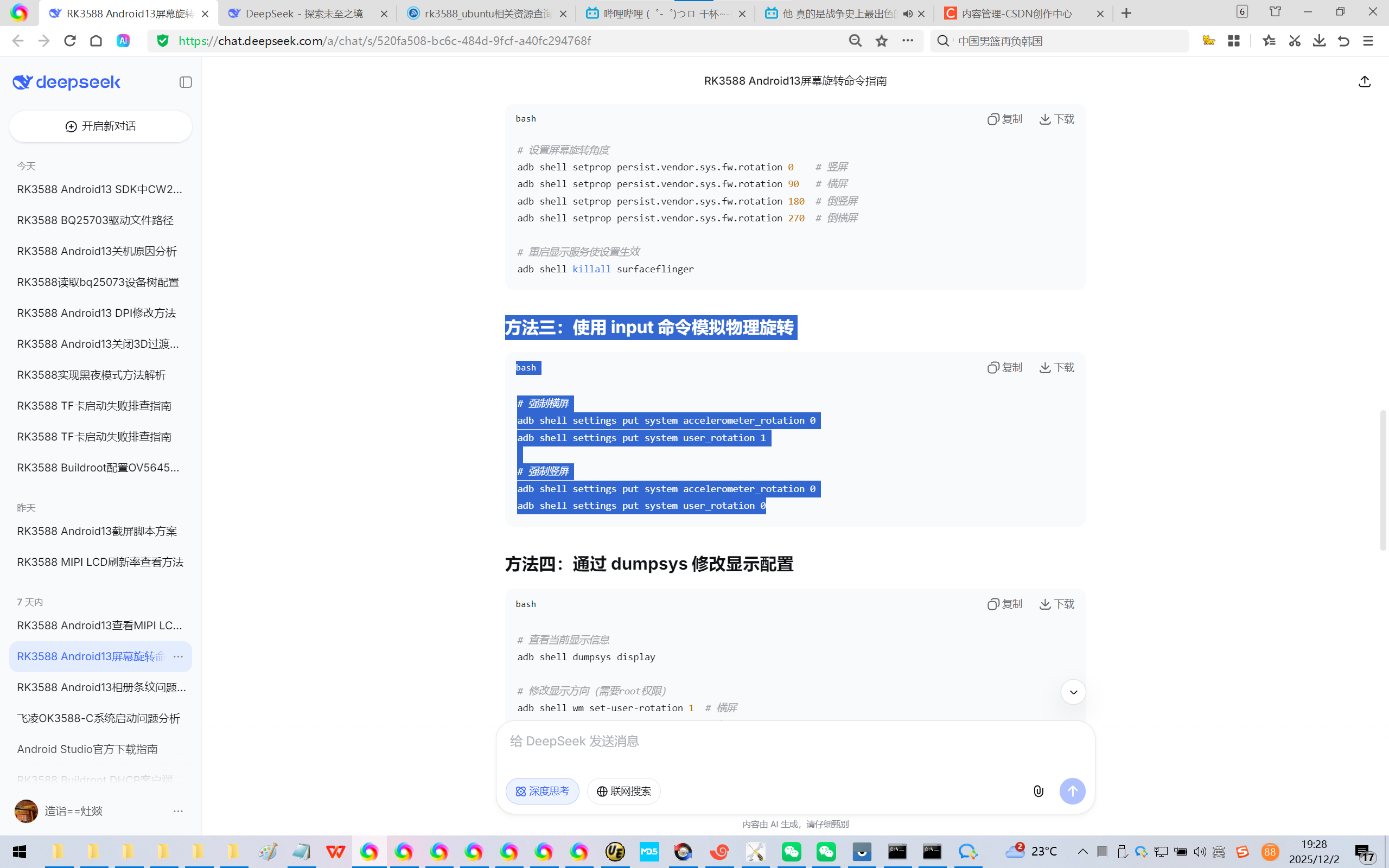Toggle the 深度思考 deep thinking mode
Image resolution: width=1389 pixels, height=868 pixels.
pos(543,791)
